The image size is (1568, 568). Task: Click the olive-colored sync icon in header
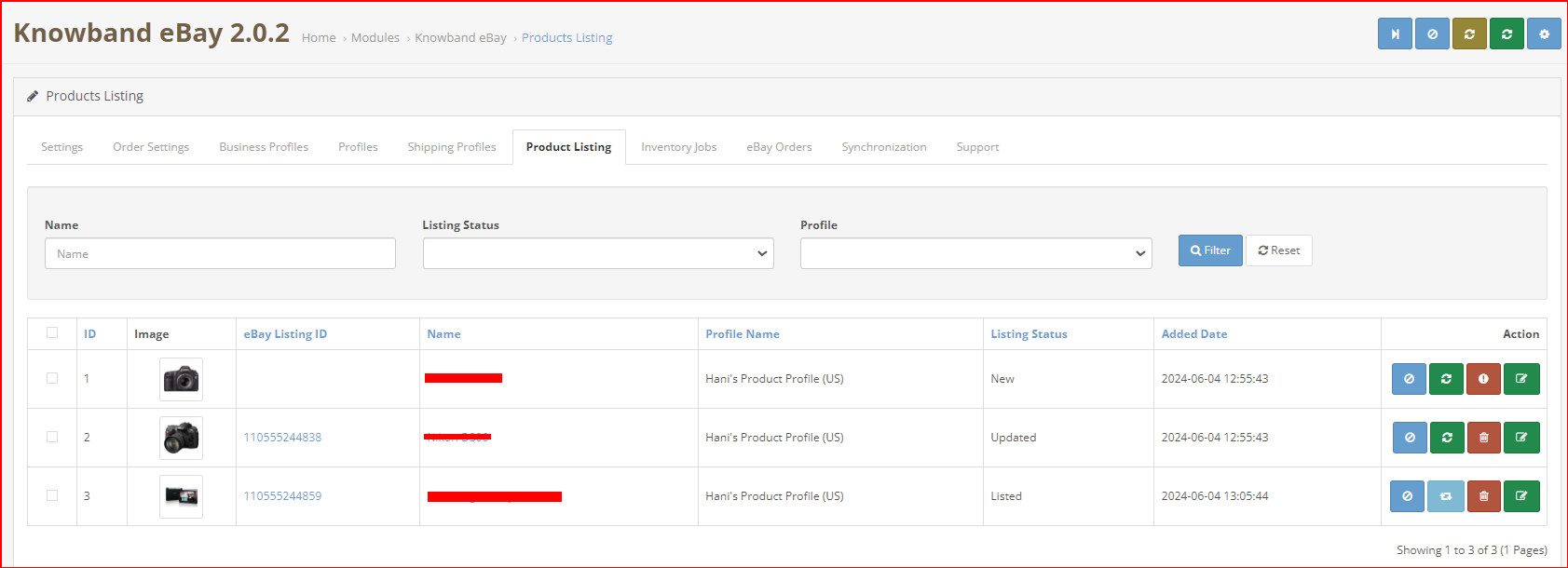(1469, 34)
